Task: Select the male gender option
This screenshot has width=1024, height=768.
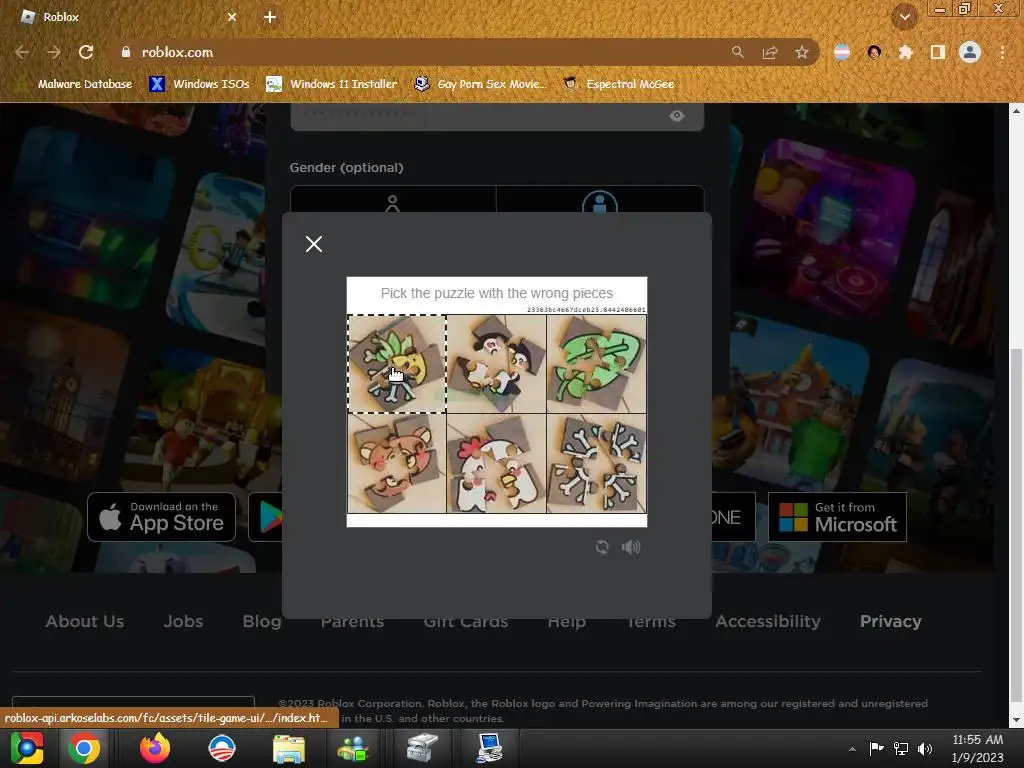Action: tap(600, 201)
